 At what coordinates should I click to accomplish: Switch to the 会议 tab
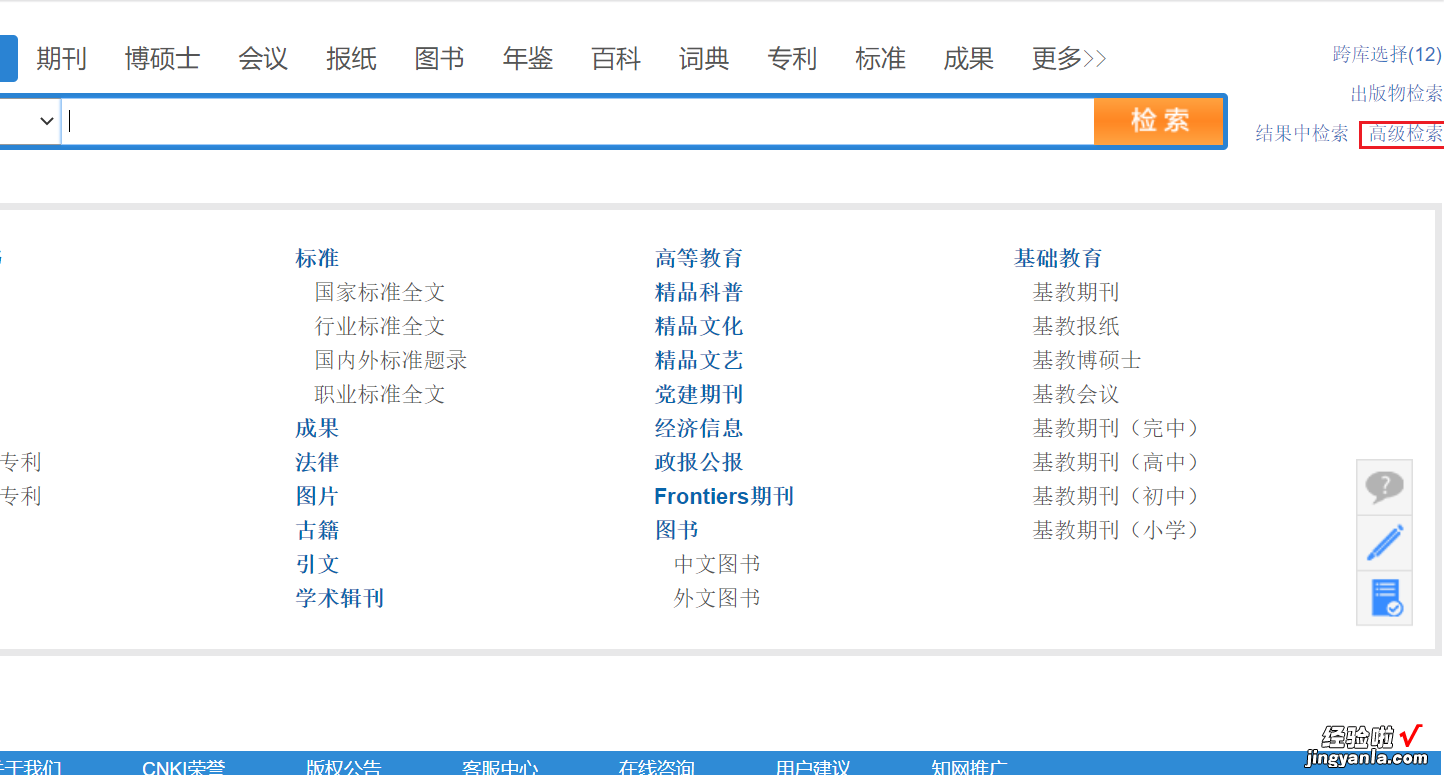pos(263,59)
